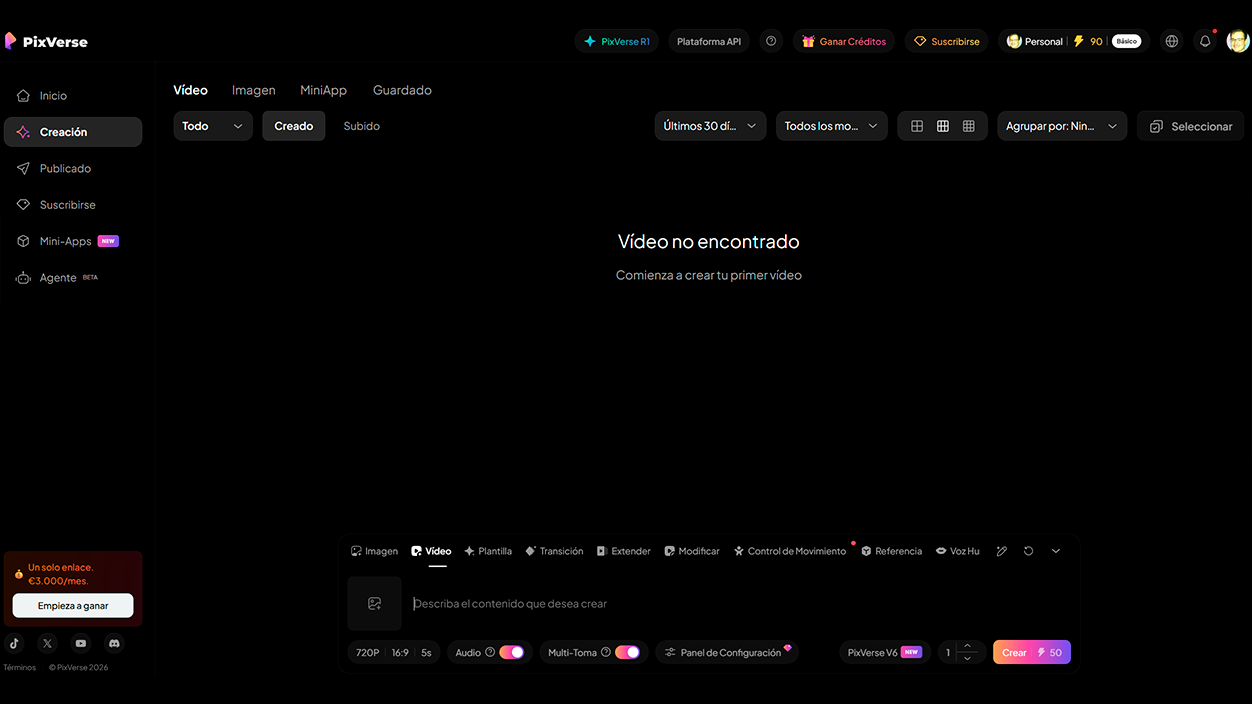This screenshot has width=1252, height=704.
Task: Select Voz Hu mode
Action: coord(958,551)
